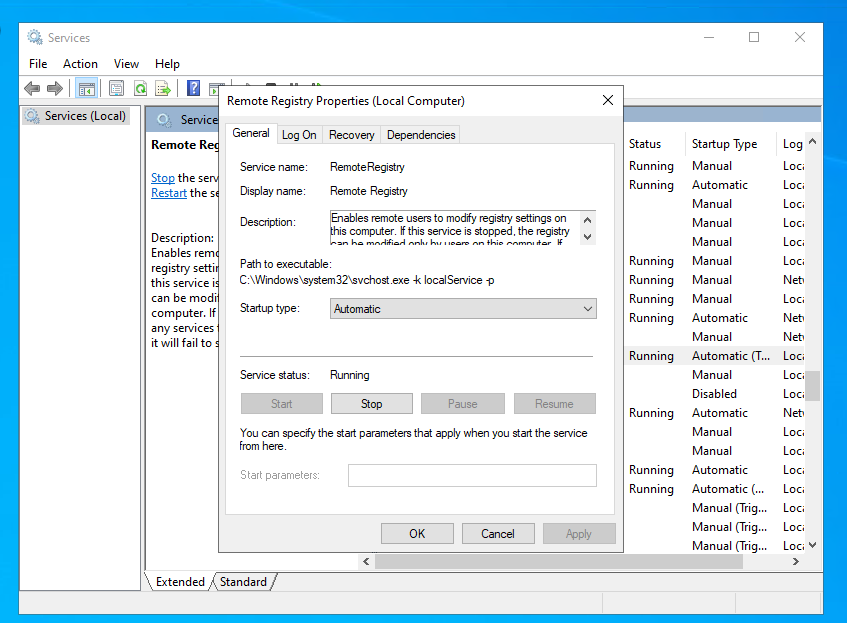
Task: Open the File menu
Action: tap(38, 64)
